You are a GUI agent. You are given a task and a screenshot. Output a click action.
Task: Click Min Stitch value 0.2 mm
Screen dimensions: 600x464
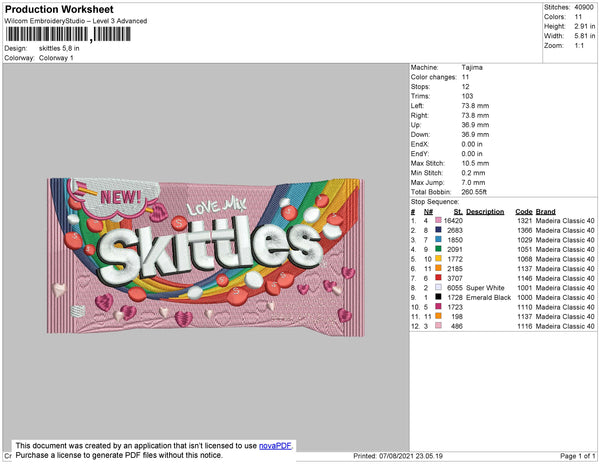473,173
